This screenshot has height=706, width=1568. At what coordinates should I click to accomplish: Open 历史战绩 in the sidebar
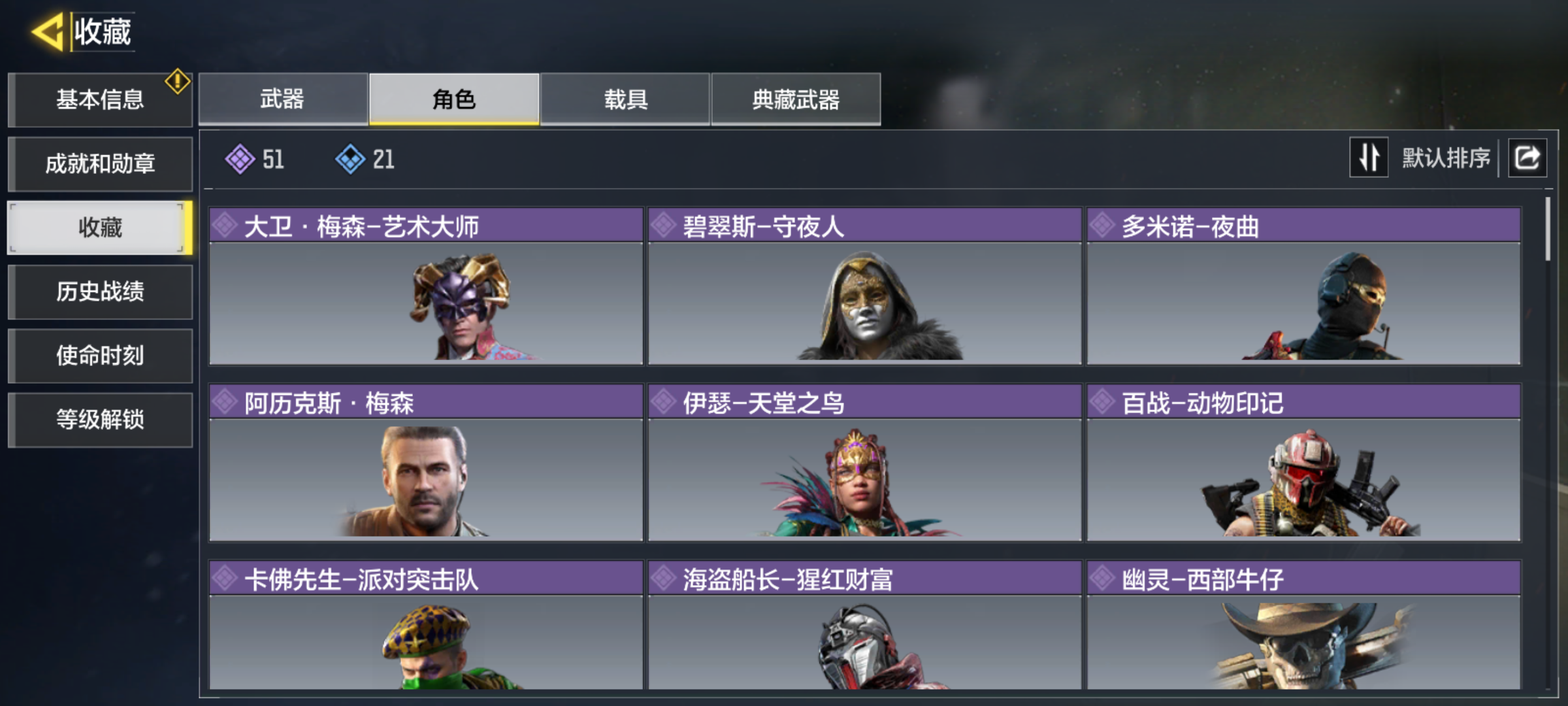coord(100,292)
